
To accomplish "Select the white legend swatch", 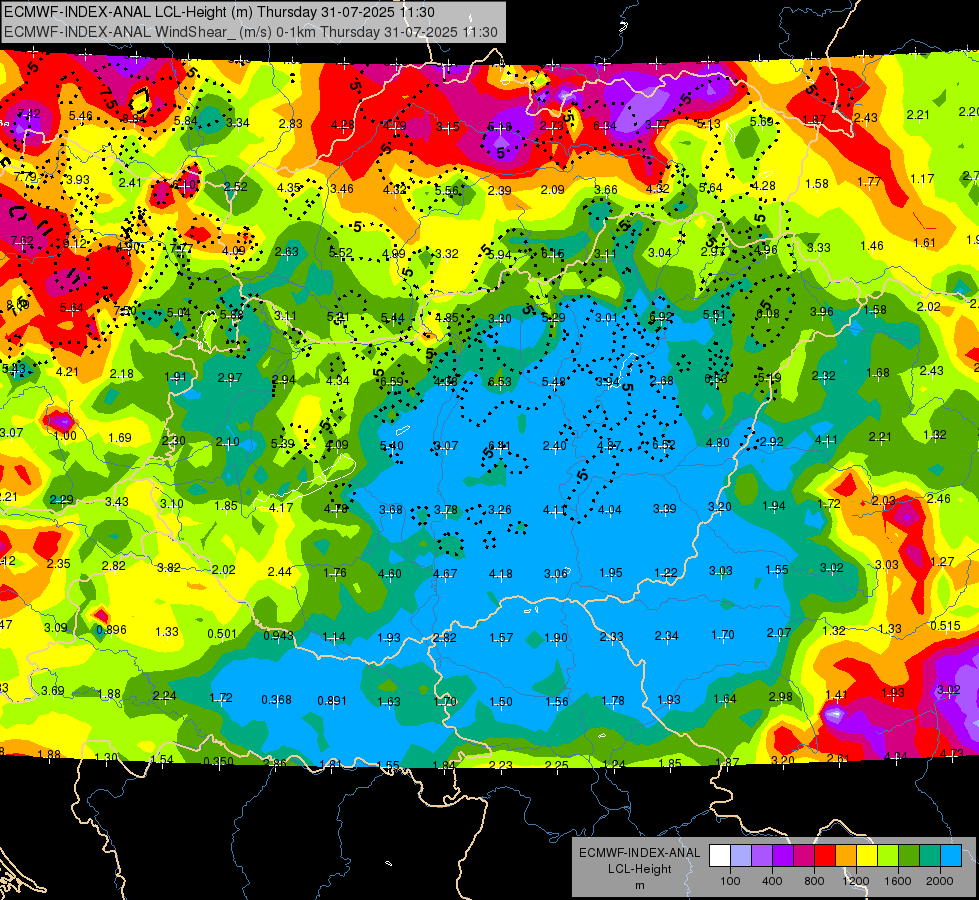I will coord(720,856).
